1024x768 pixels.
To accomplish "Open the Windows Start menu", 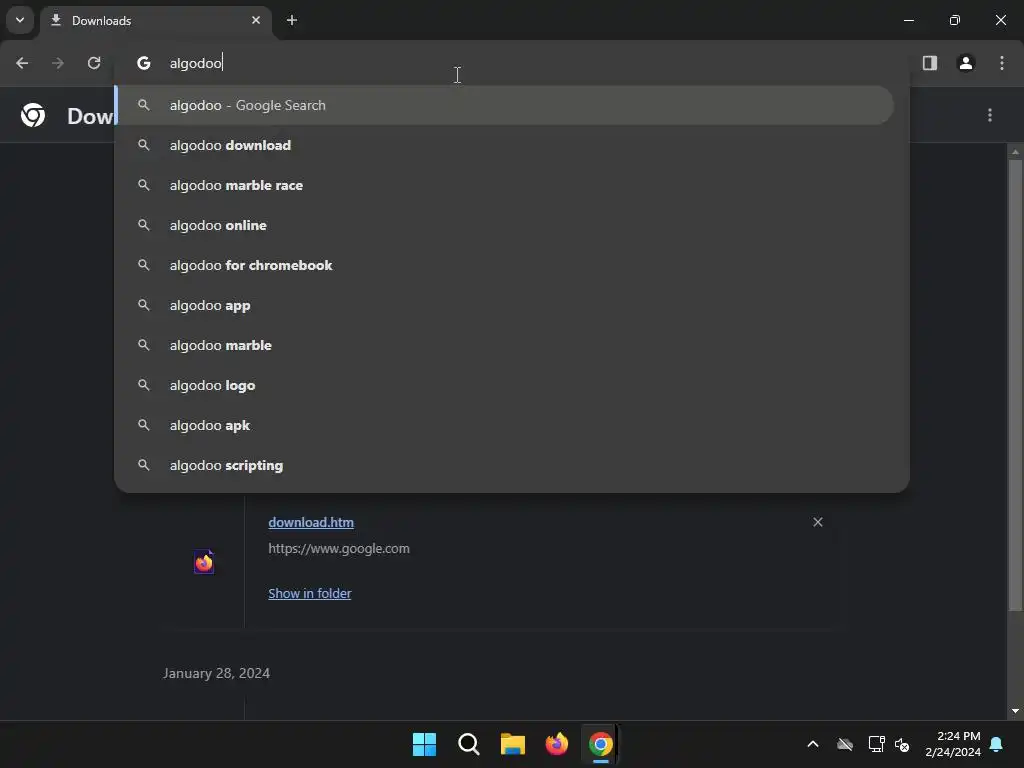I will 424,744.
